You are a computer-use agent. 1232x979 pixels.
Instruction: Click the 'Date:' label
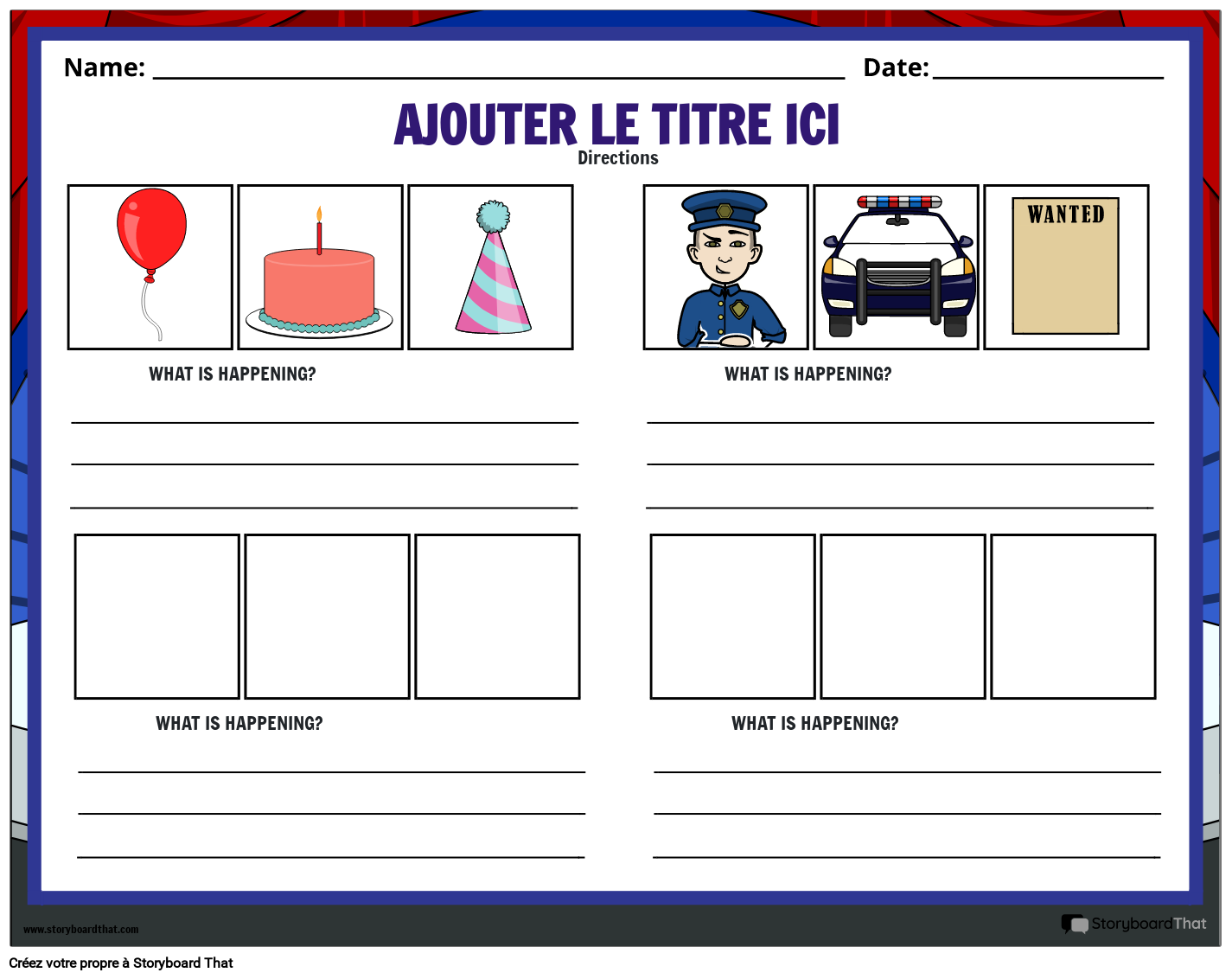[x=897, y=67]
